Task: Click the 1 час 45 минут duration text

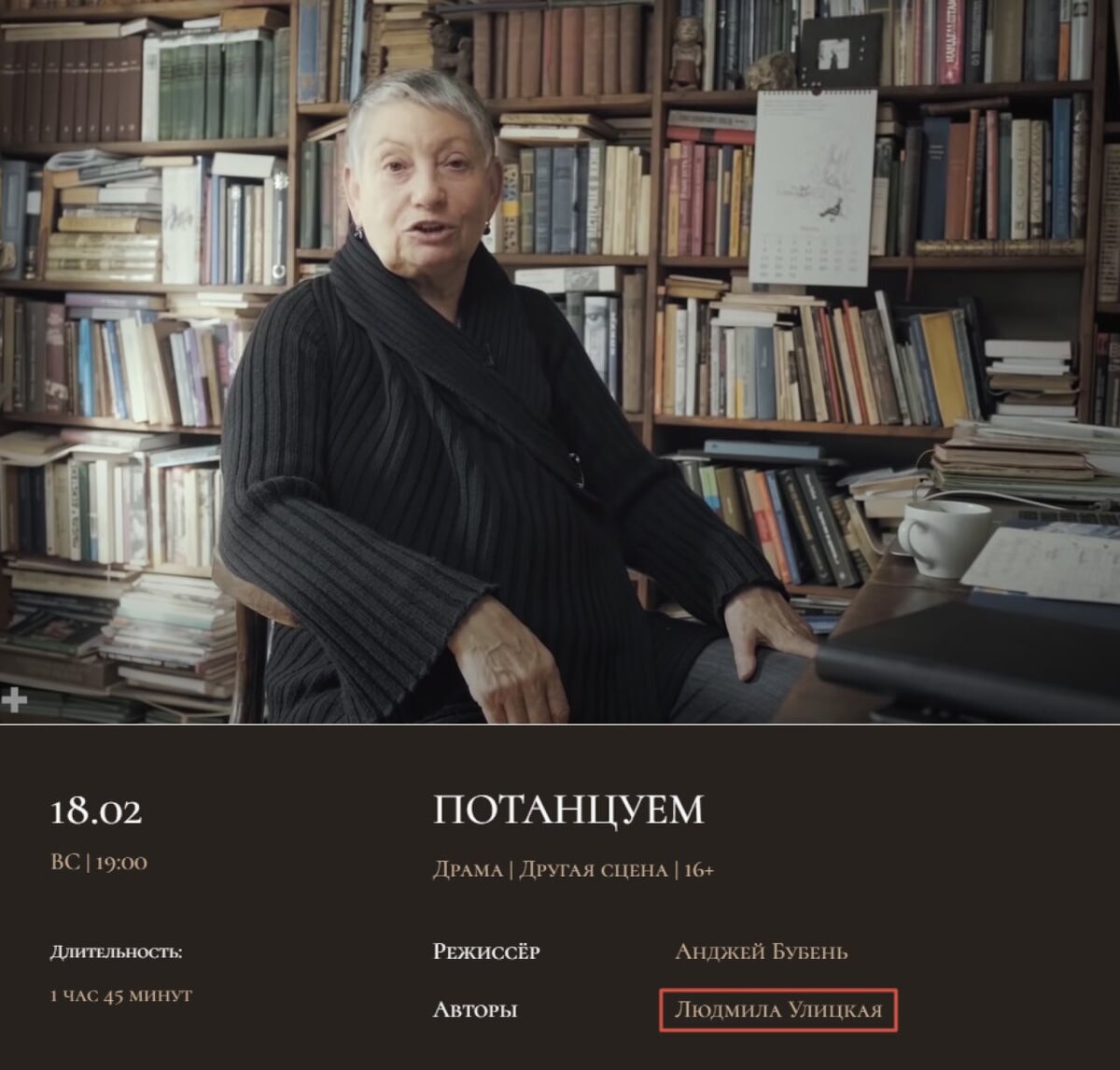Action: (121, 995)
